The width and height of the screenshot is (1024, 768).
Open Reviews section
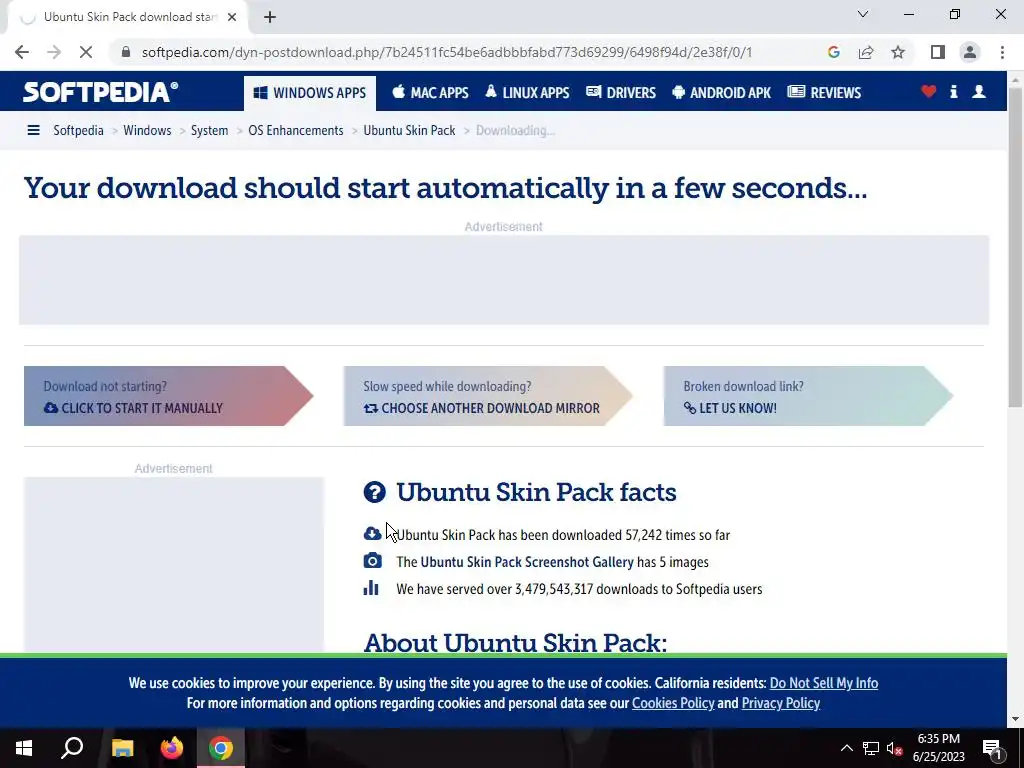824,93
